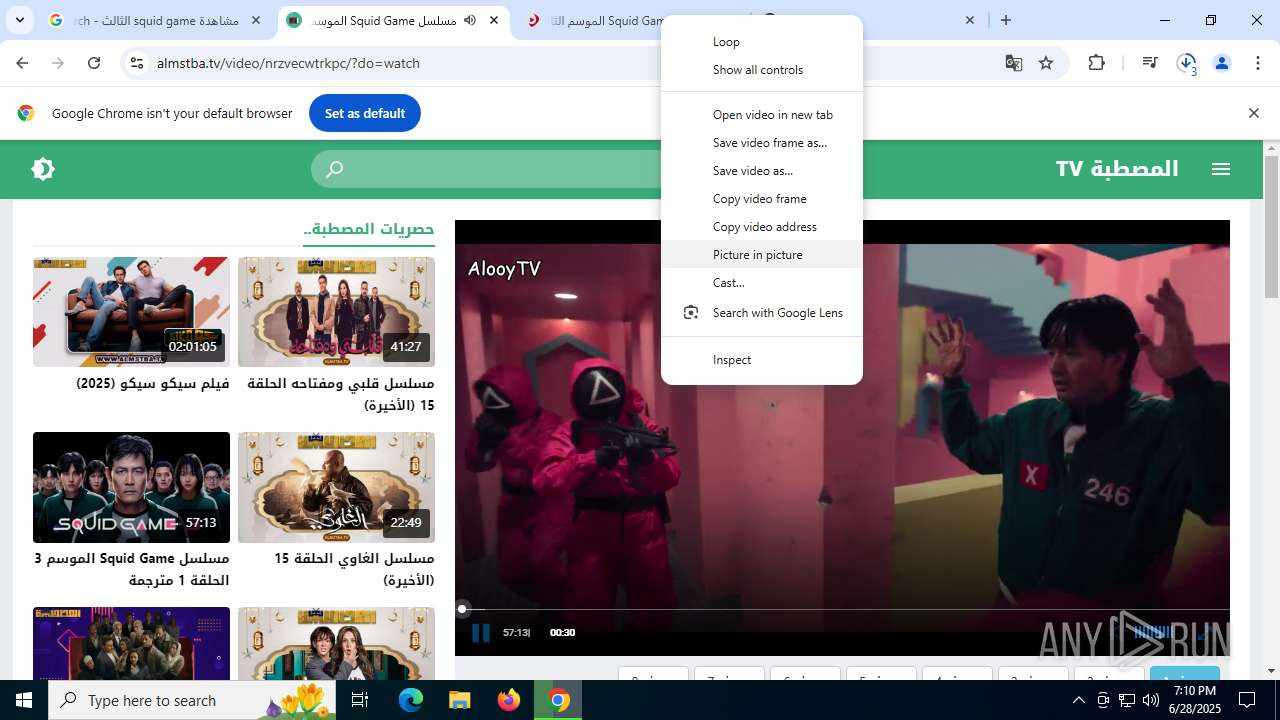Image resolution: width=1280 pixels, height=720 pixels.
Task: Open the Chrome downloads icon
Action: click(1187, 63)
